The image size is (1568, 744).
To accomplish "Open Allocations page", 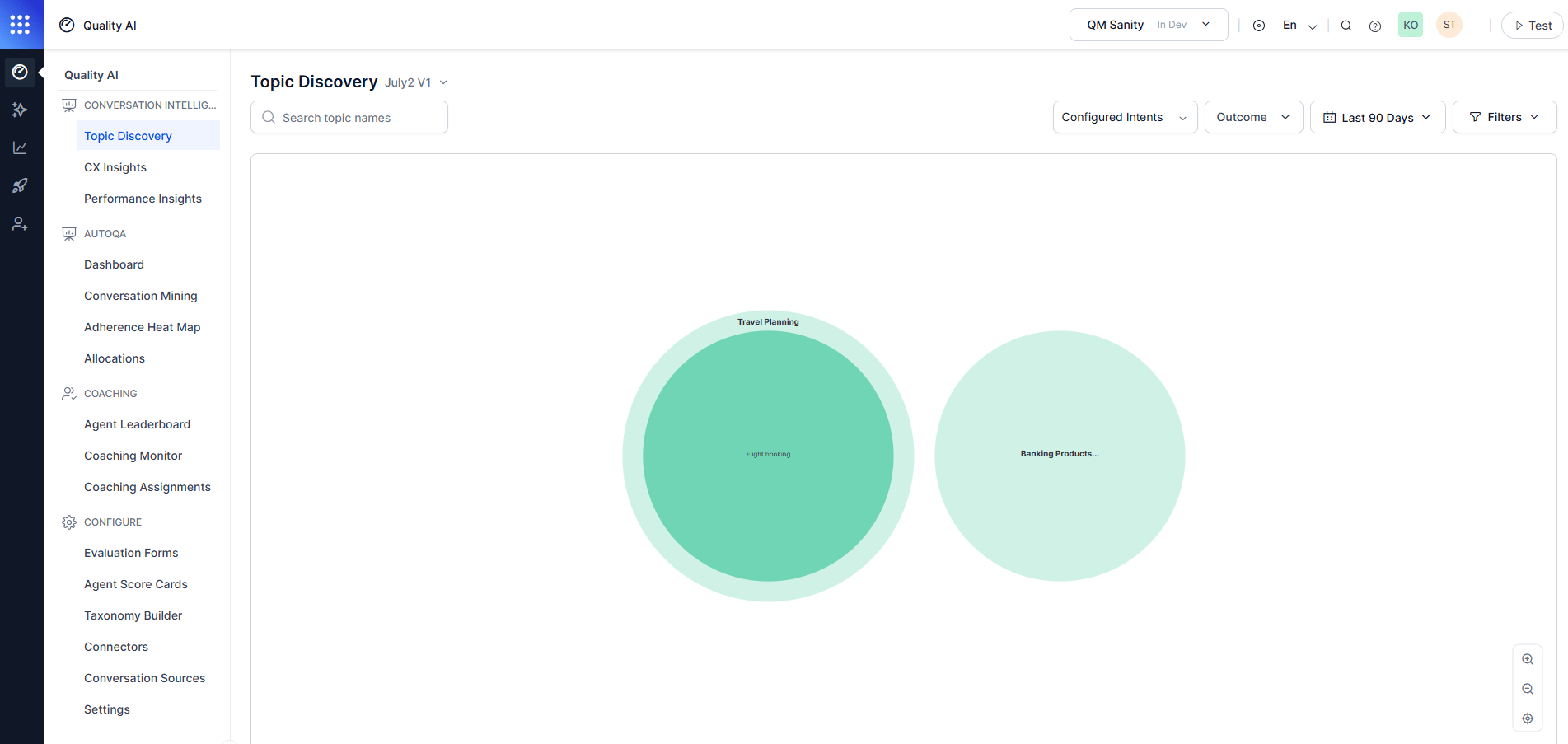I will pos(115,358).
